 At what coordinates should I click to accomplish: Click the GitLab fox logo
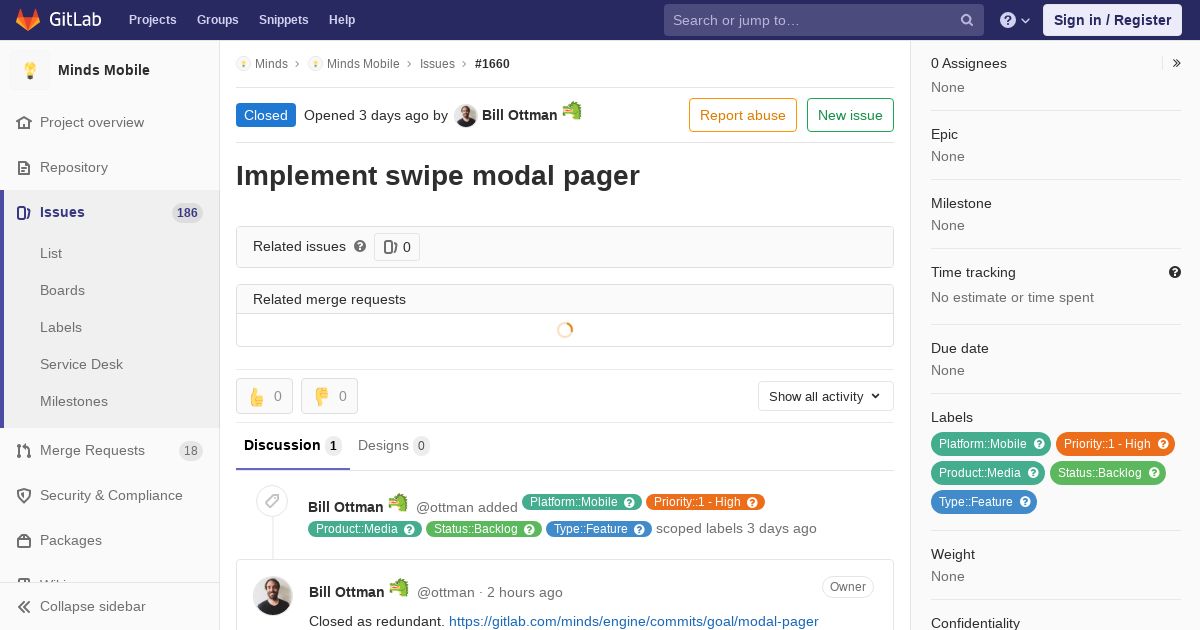[x=28, y=19]
